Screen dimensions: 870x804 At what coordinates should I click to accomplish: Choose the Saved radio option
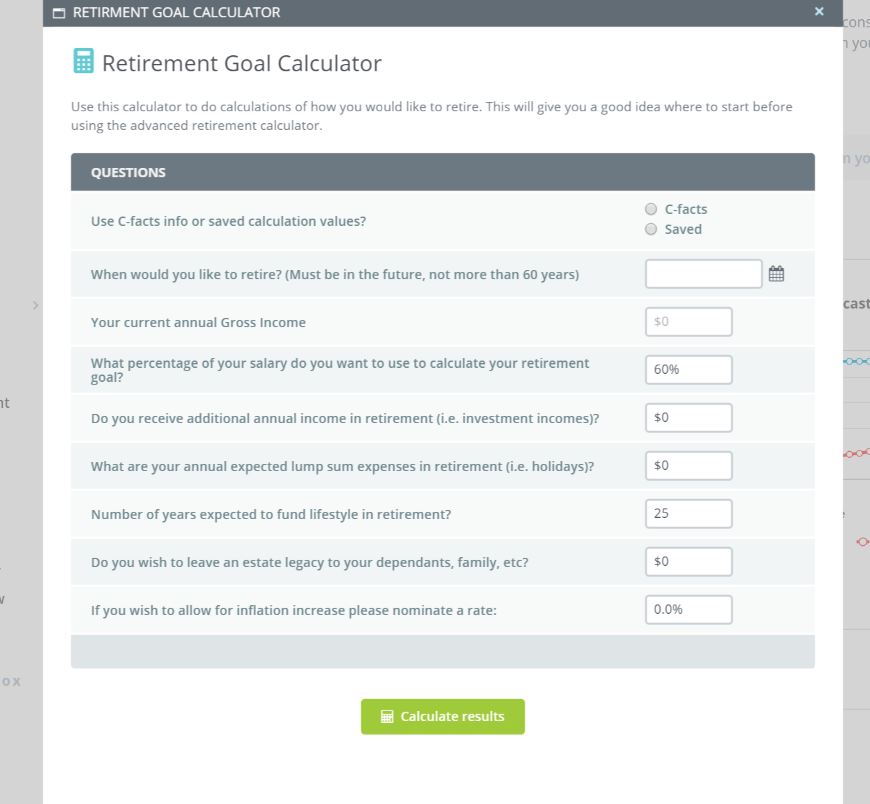point(652,229)
